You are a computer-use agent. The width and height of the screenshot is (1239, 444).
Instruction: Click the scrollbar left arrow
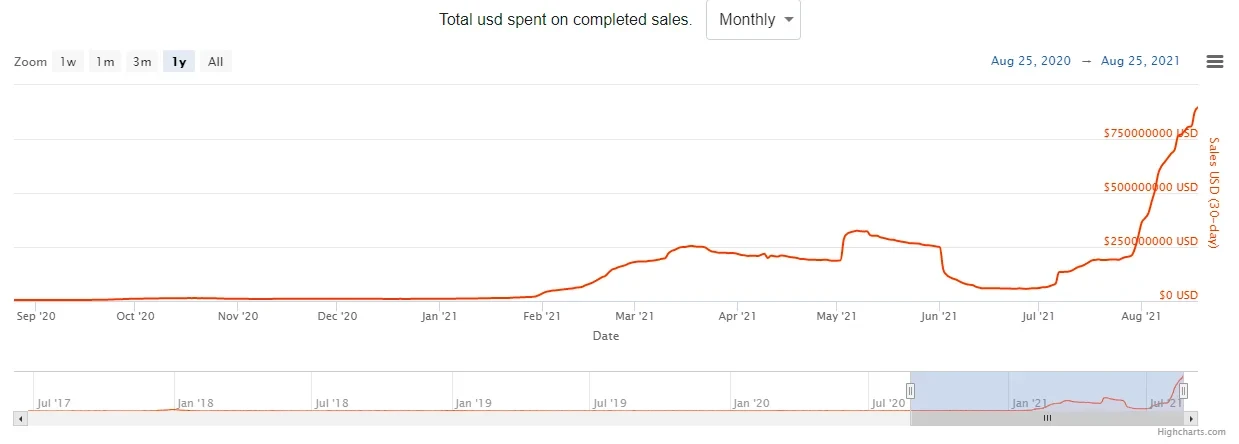click(20, 418)
